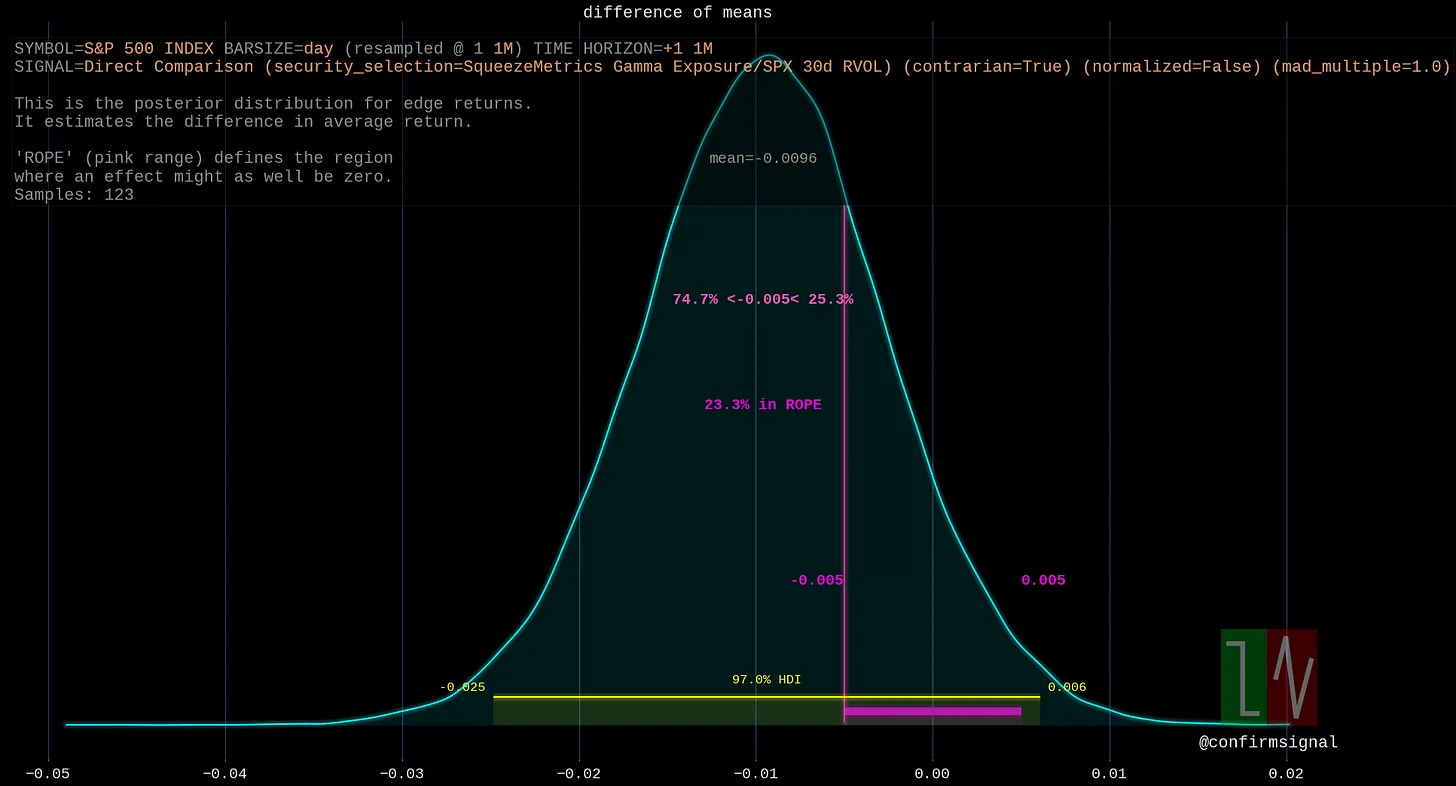
Task: Click the green-red confirmsignal logo
Action: click(x=1269, y=676)
